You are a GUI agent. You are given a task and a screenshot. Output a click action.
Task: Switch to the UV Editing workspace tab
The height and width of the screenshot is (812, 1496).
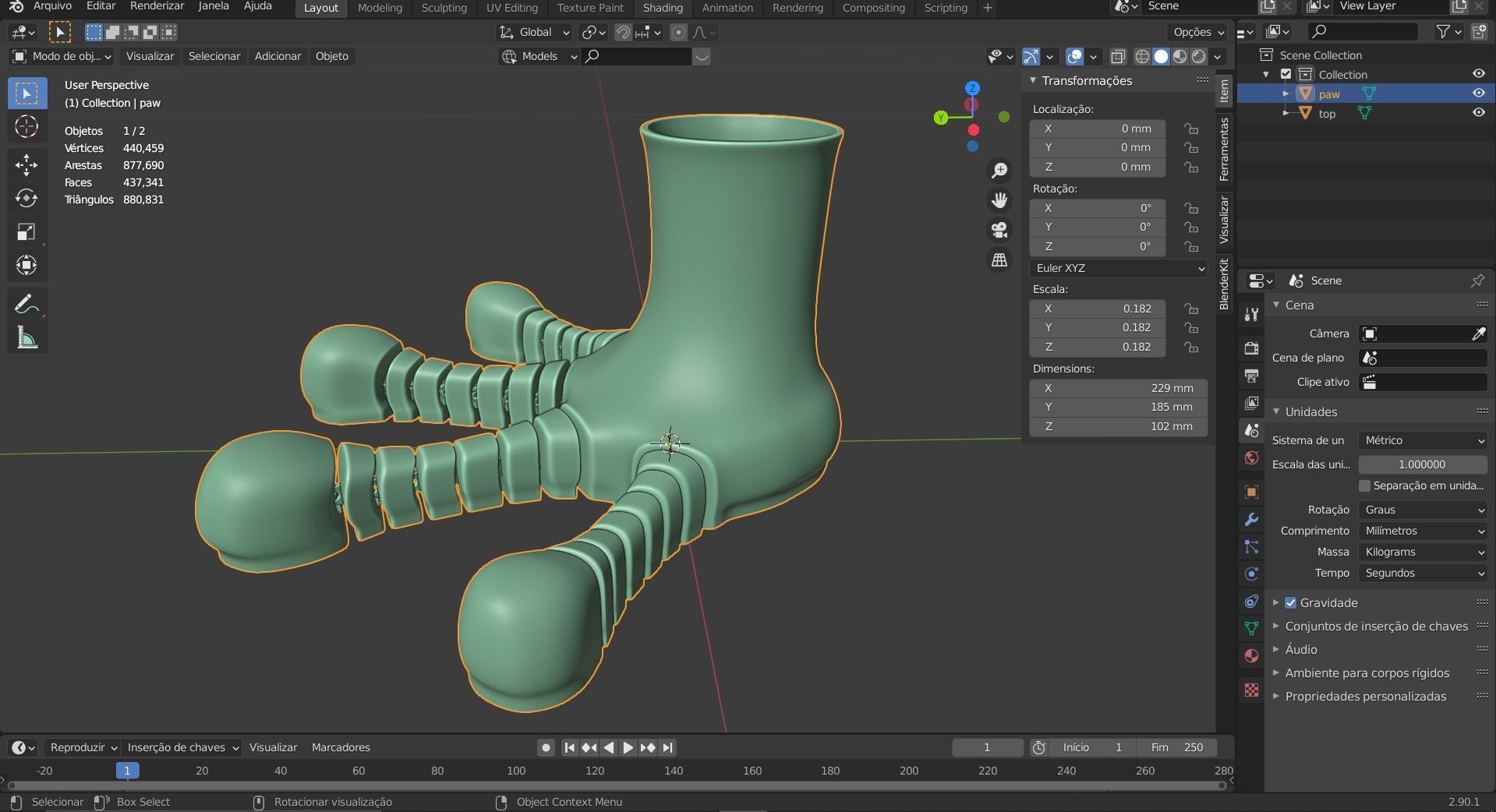point(511,8)
